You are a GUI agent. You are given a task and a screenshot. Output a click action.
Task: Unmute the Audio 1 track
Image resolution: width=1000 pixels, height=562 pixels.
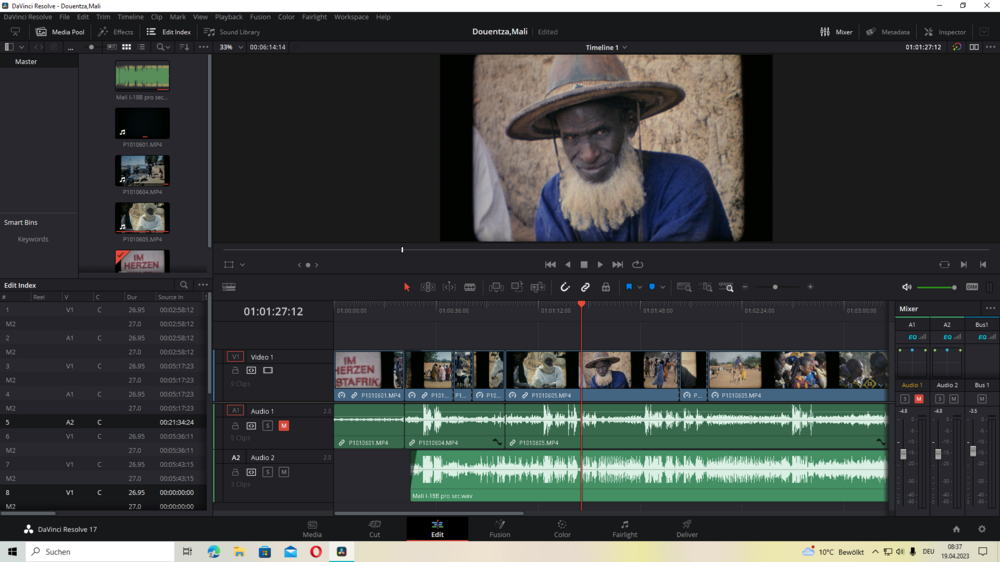click(x=284, y=426)
